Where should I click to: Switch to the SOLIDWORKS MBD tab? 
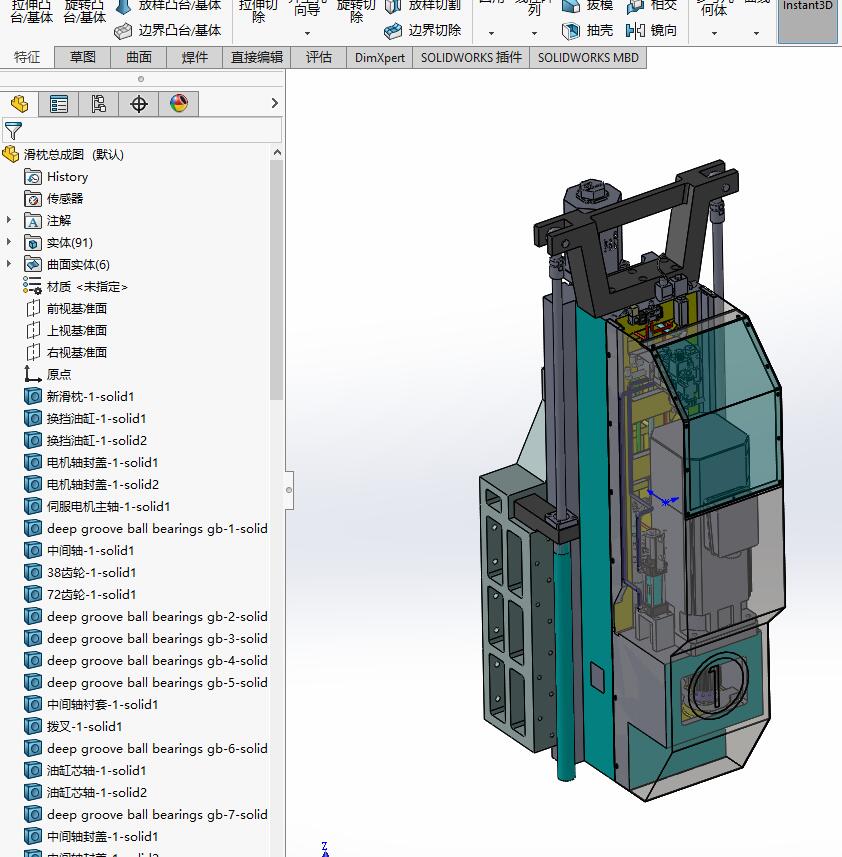pos(588,57)
